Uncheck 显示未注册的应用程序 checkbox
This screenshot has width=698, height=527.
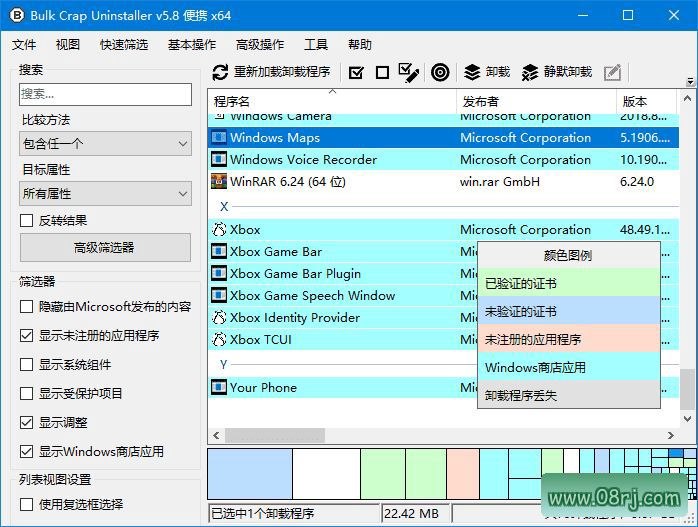(26, 335)
